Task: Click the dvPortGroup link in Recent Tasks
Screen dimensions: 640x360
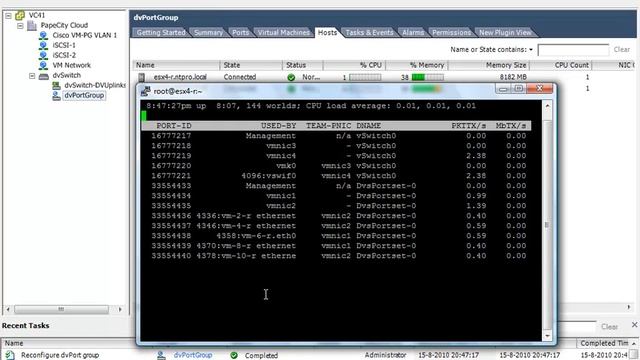Action: (193, 355)
